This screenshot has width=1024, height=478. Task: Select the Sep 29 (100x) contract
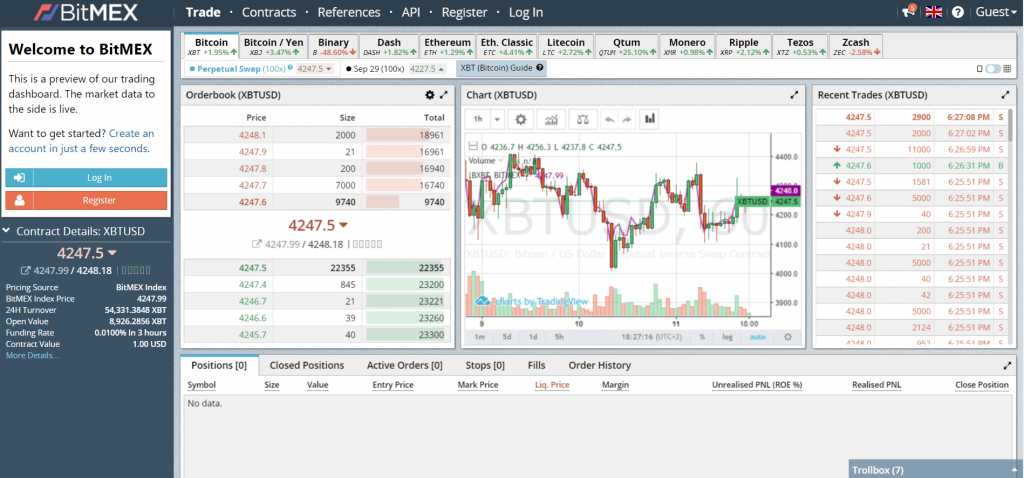[396, 69]
